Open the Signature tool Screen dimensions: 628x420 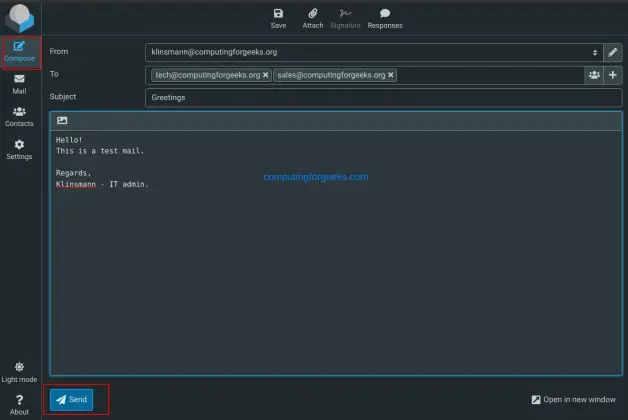345,17
